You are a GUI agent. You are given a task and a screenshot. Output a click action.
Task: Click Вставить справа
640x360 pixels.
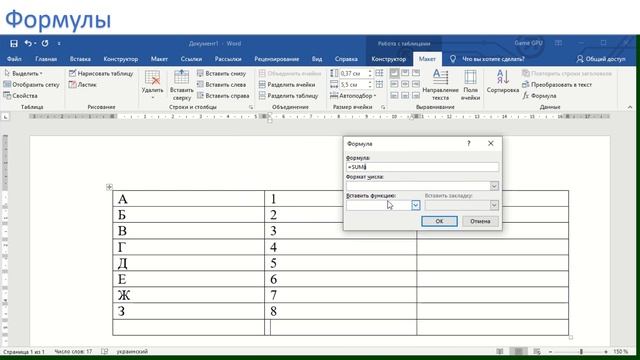pos(223,96)
